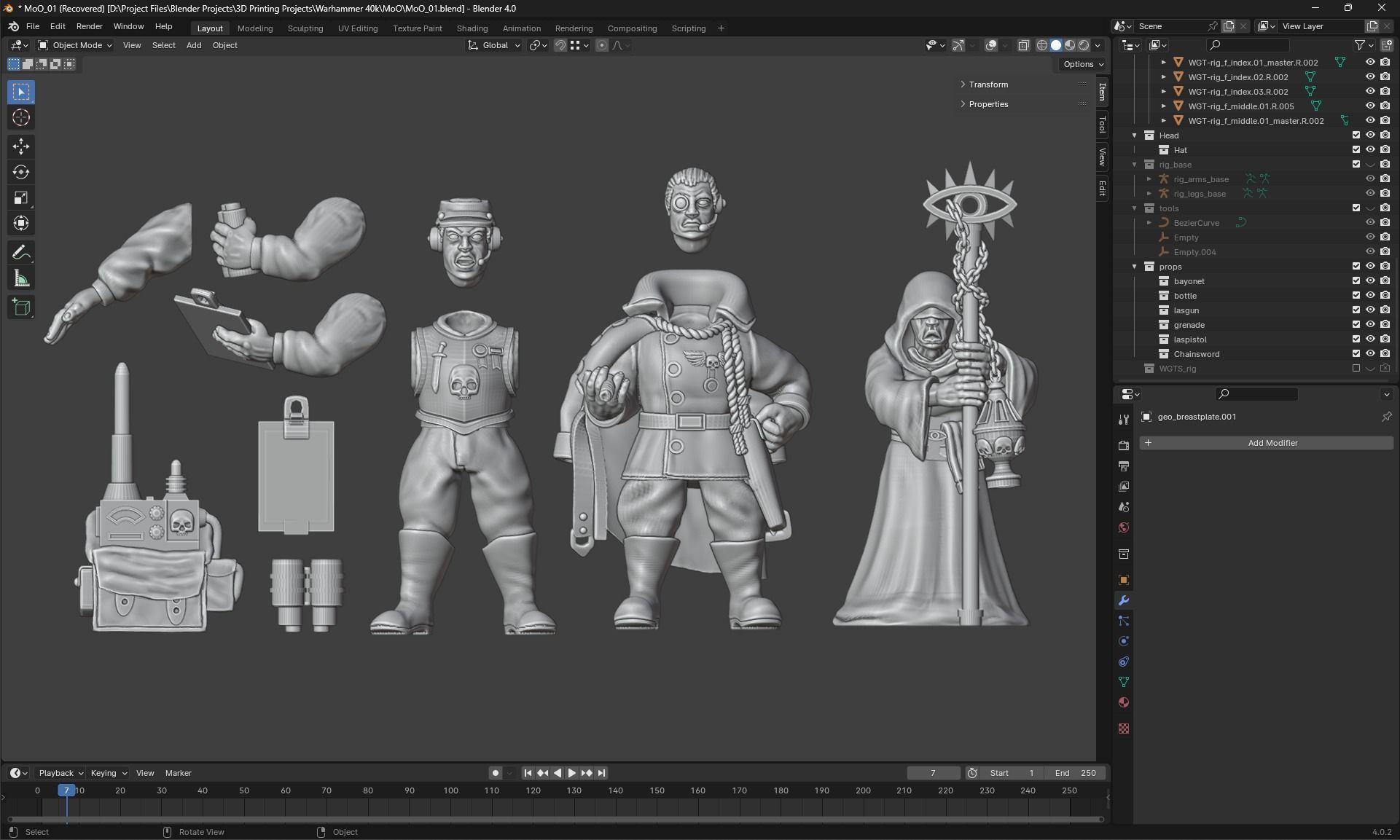
Task: Select the Scale tool
Action: coord(21,197)
